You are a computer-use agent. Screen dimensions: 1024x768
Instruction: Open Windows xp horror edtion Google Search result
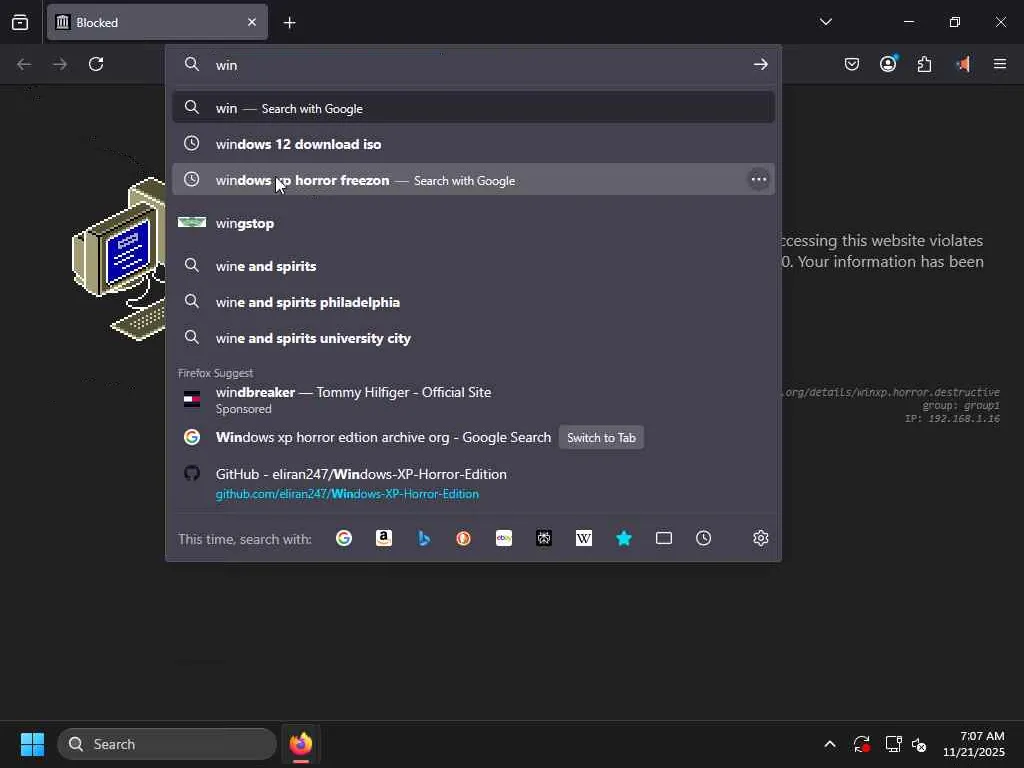383,438
